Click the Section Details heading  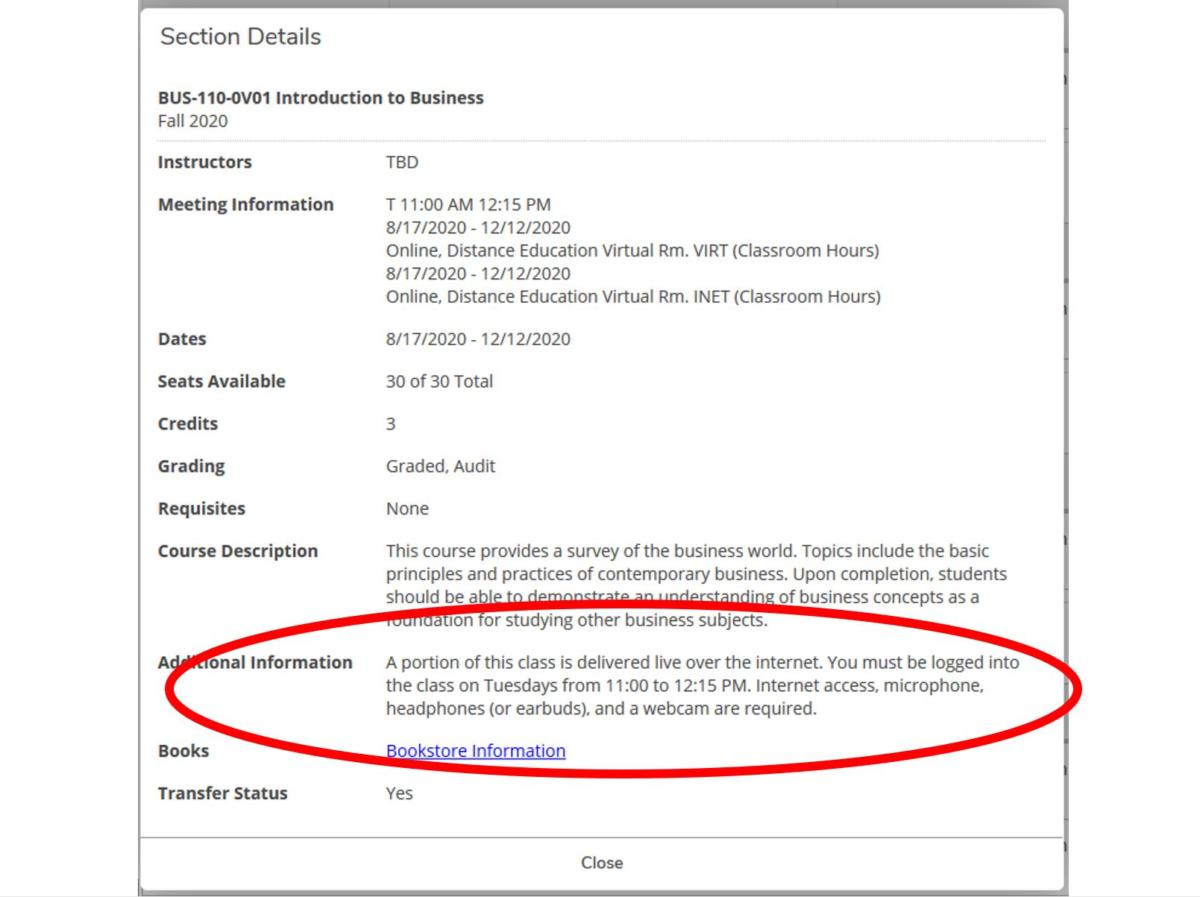(x=240, y=37)
